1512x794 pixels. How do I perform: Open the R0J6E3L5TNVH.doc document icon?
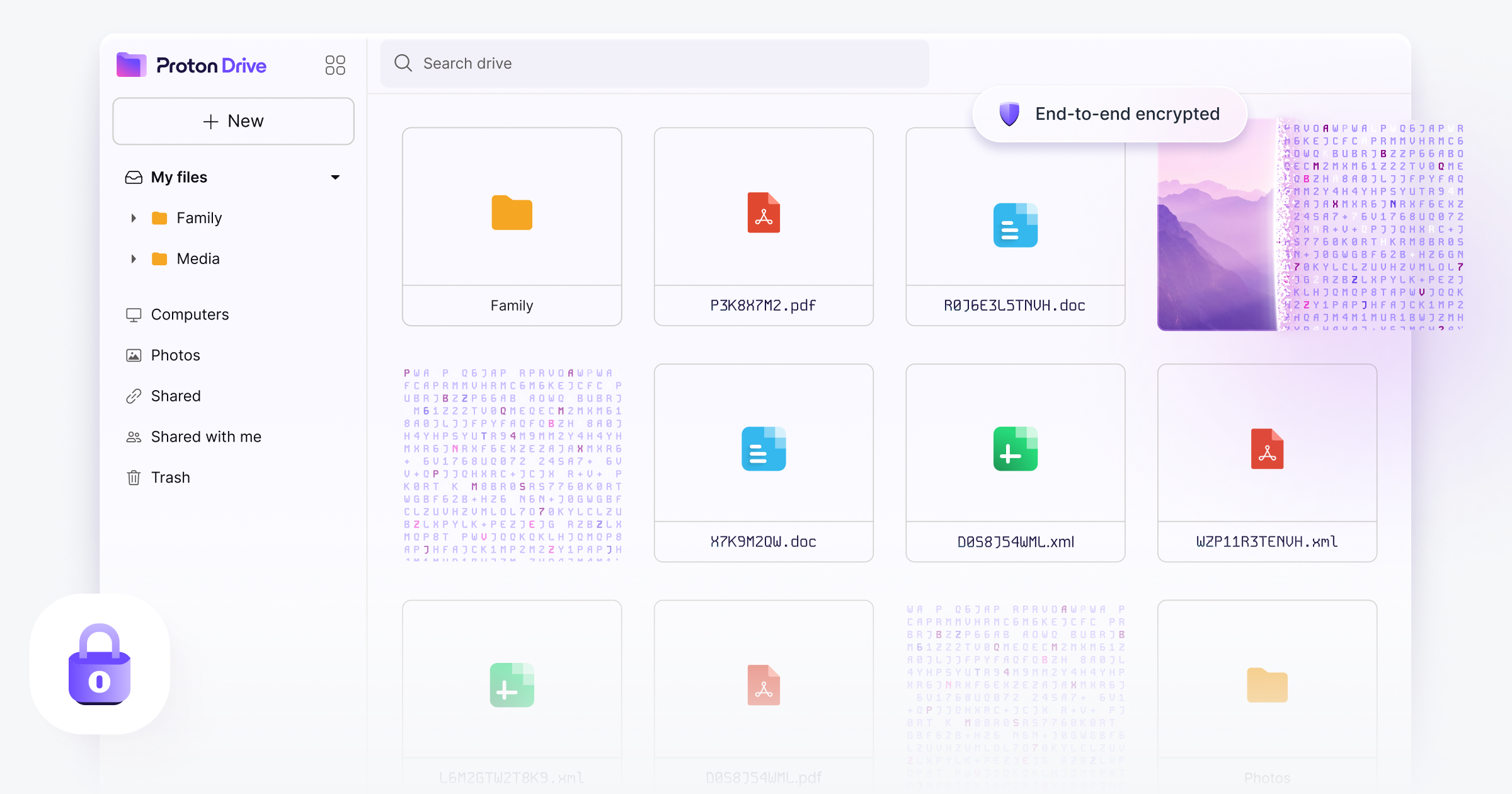click(1015, 225)
